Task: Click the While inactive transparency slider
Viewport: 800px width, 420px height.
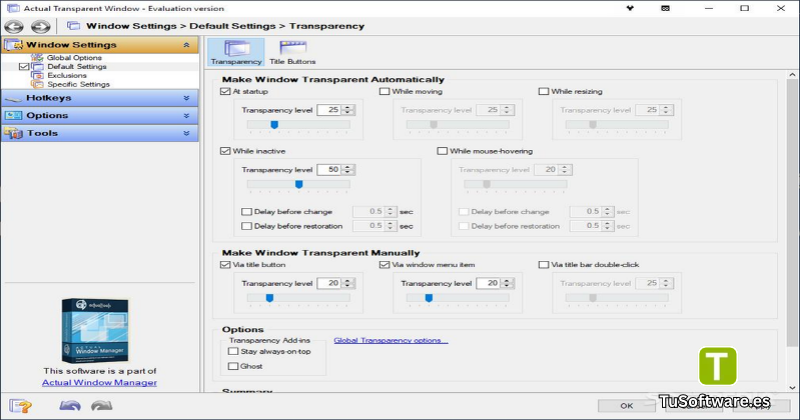Action: pyautogui.click(x=298, y=185)
